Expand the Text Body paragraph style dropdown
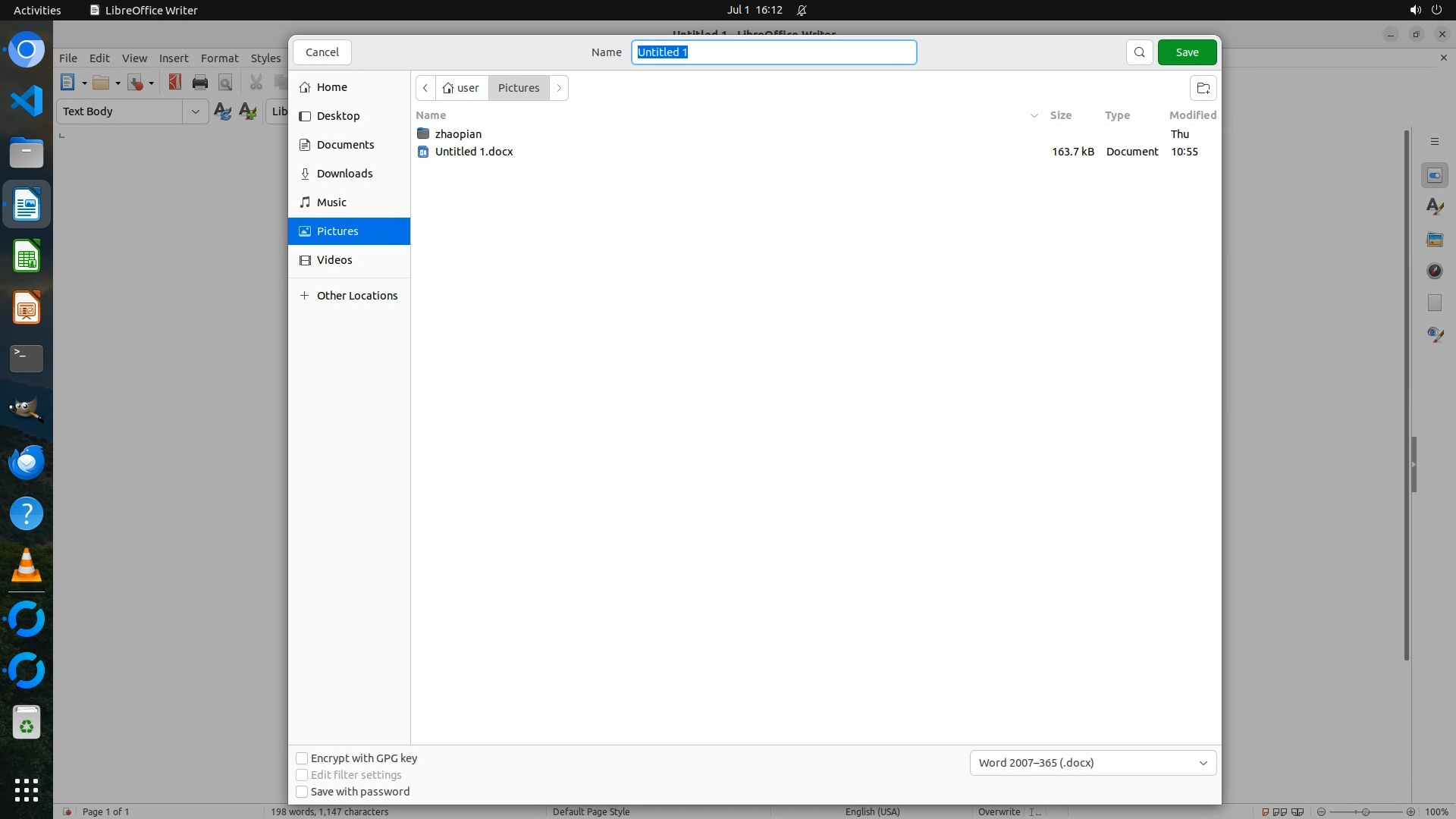This screenshot has height=819, width=1456. [x=195, y=111]
